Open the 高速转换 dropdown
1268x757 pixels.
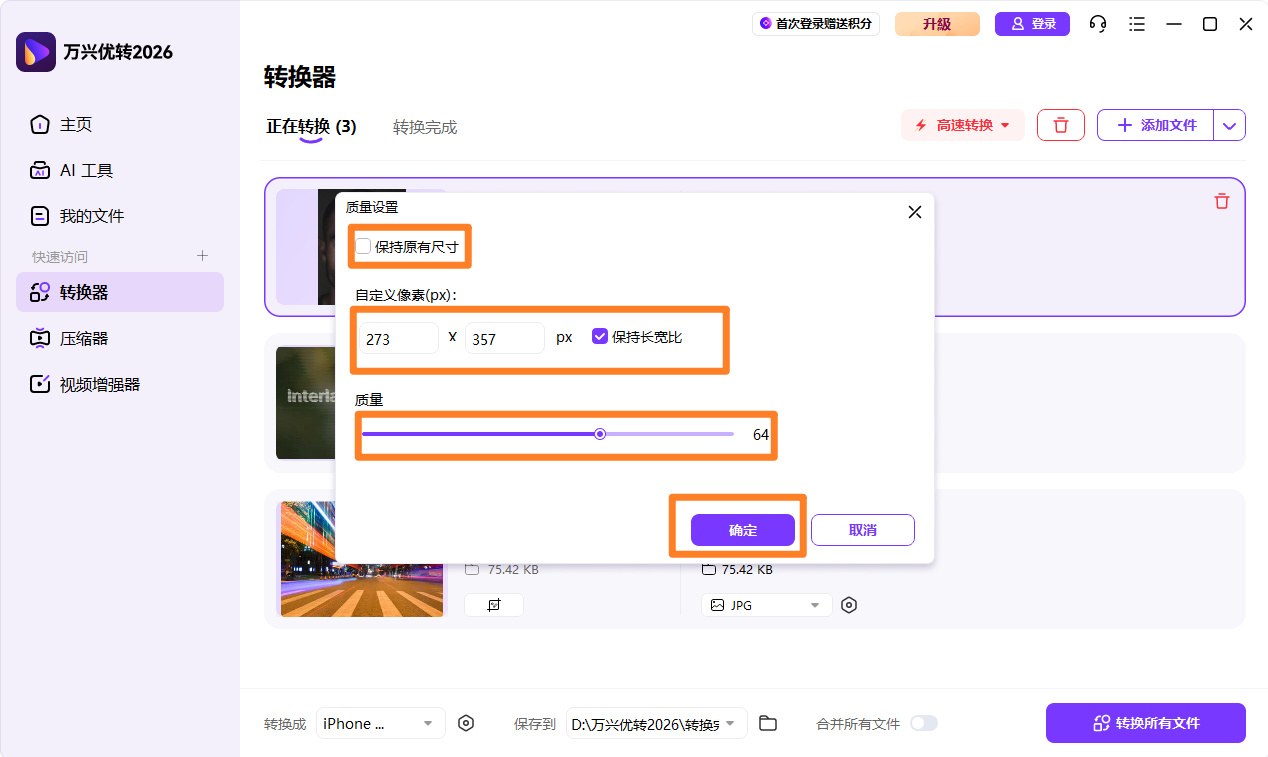point(962,125)
